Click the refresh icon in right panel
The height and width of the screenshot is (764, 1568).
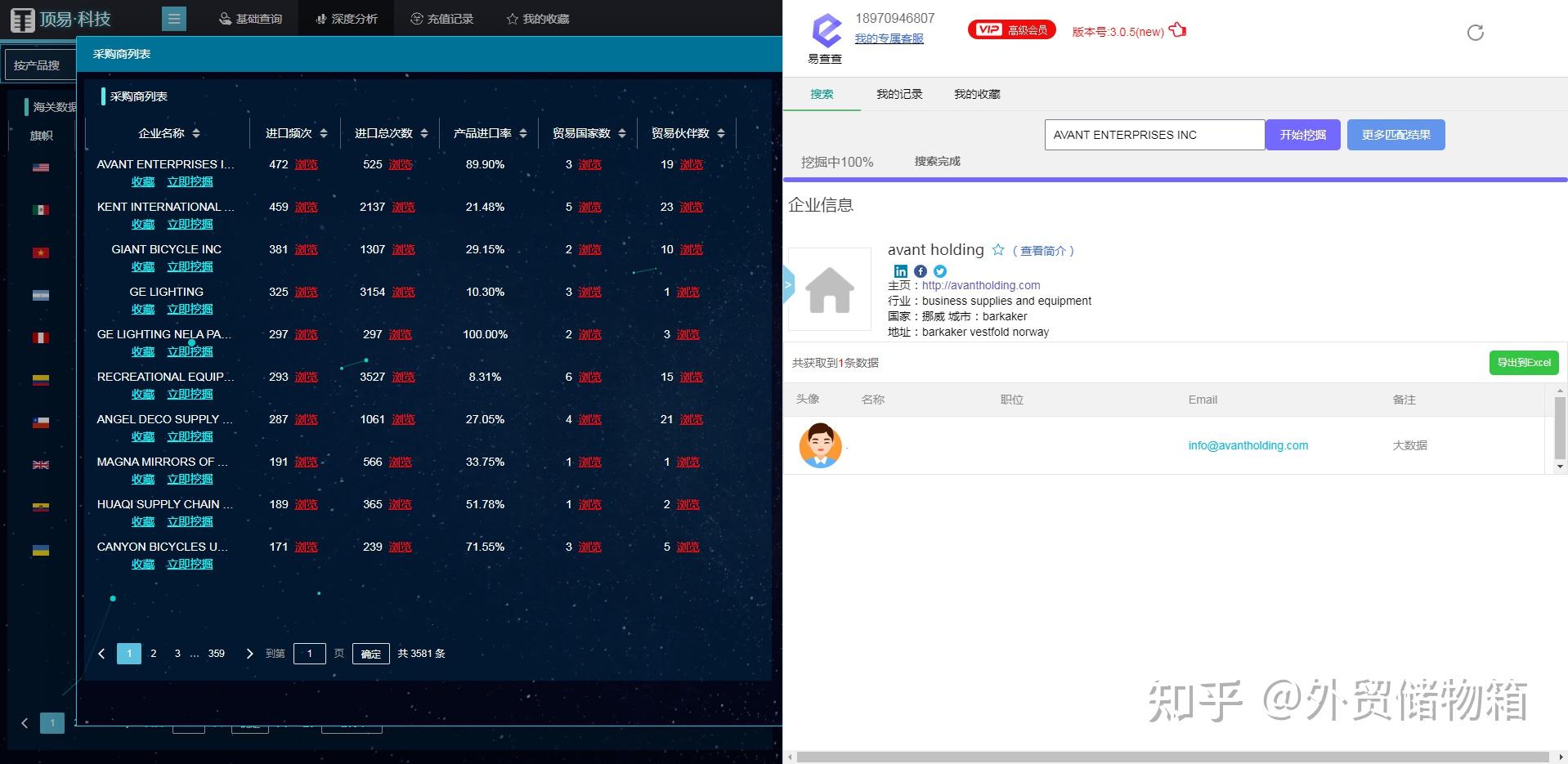(x=1475, y=33)
